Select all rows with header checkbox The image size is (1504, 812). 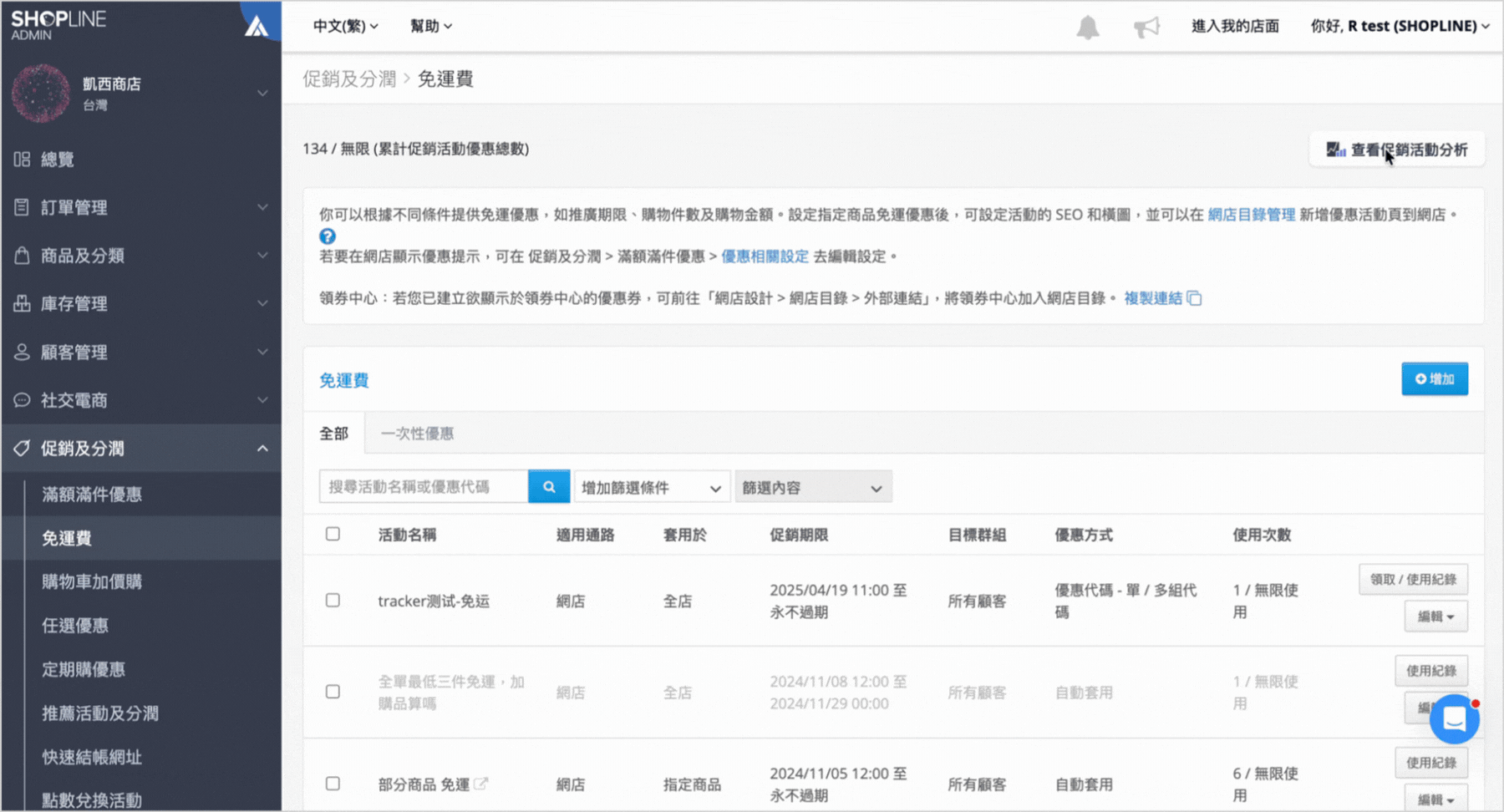point(333,534)
